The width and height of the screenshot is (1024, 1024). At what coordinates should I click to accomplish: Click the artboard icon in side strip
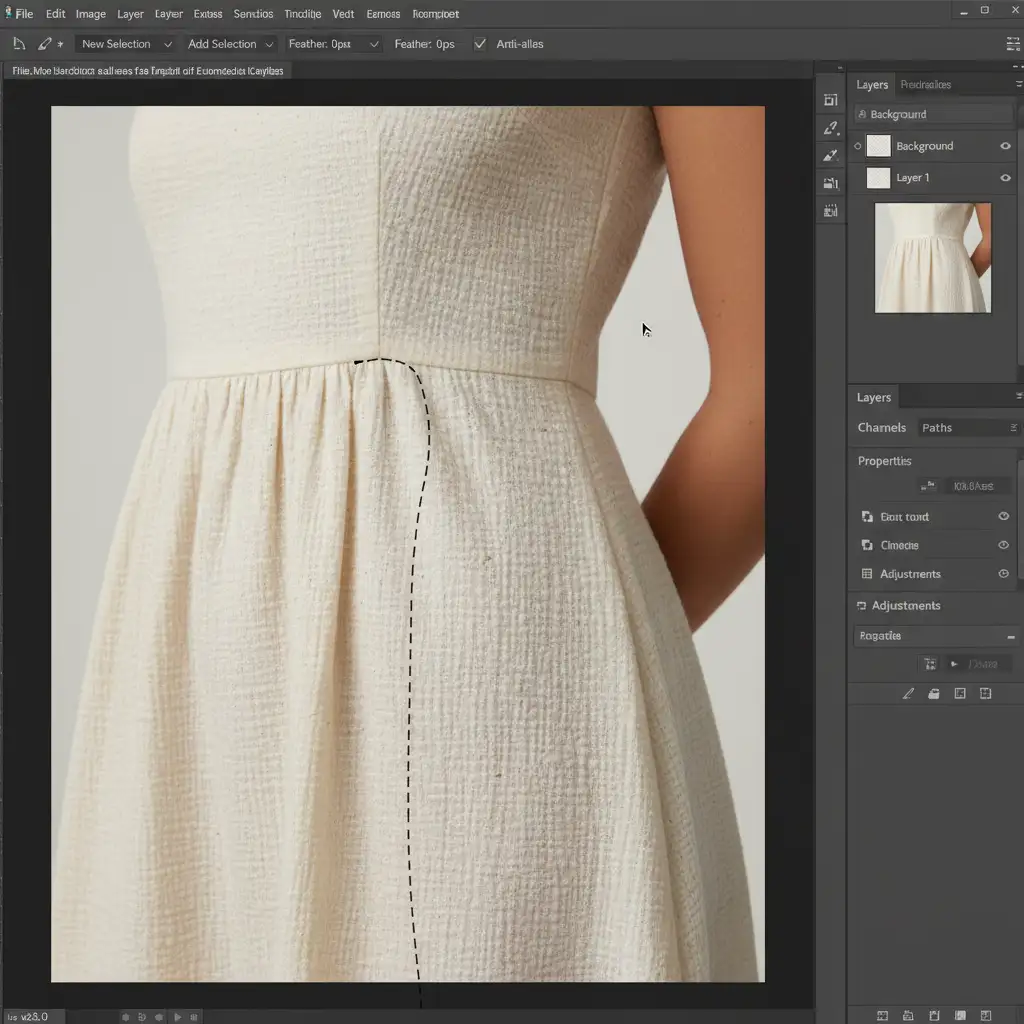(x=830, y=100)
